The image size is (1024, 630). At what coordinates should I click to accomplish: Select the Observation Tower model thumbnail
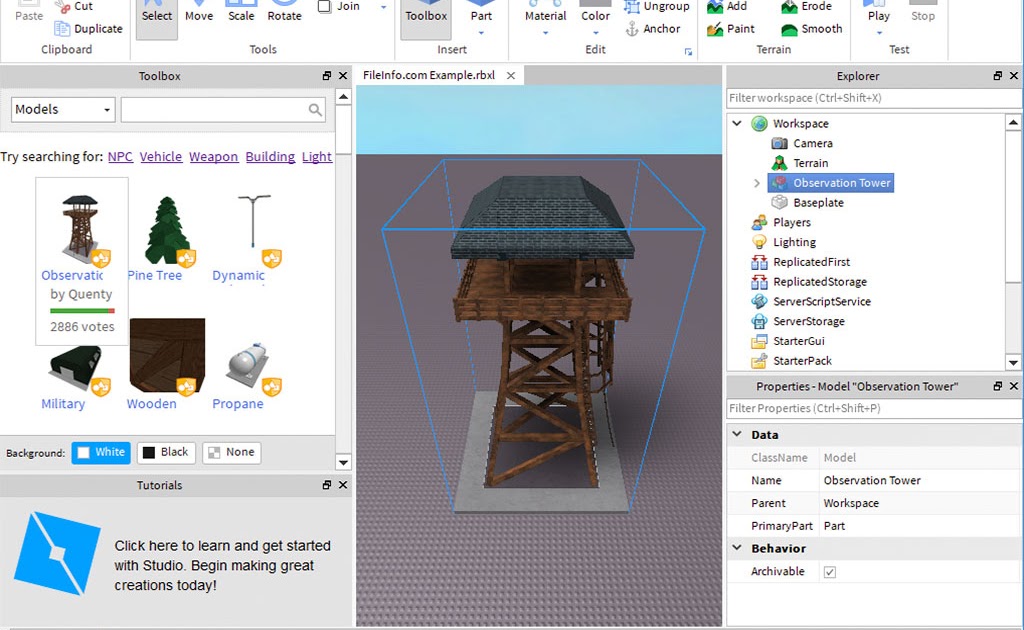coord(81,228)
